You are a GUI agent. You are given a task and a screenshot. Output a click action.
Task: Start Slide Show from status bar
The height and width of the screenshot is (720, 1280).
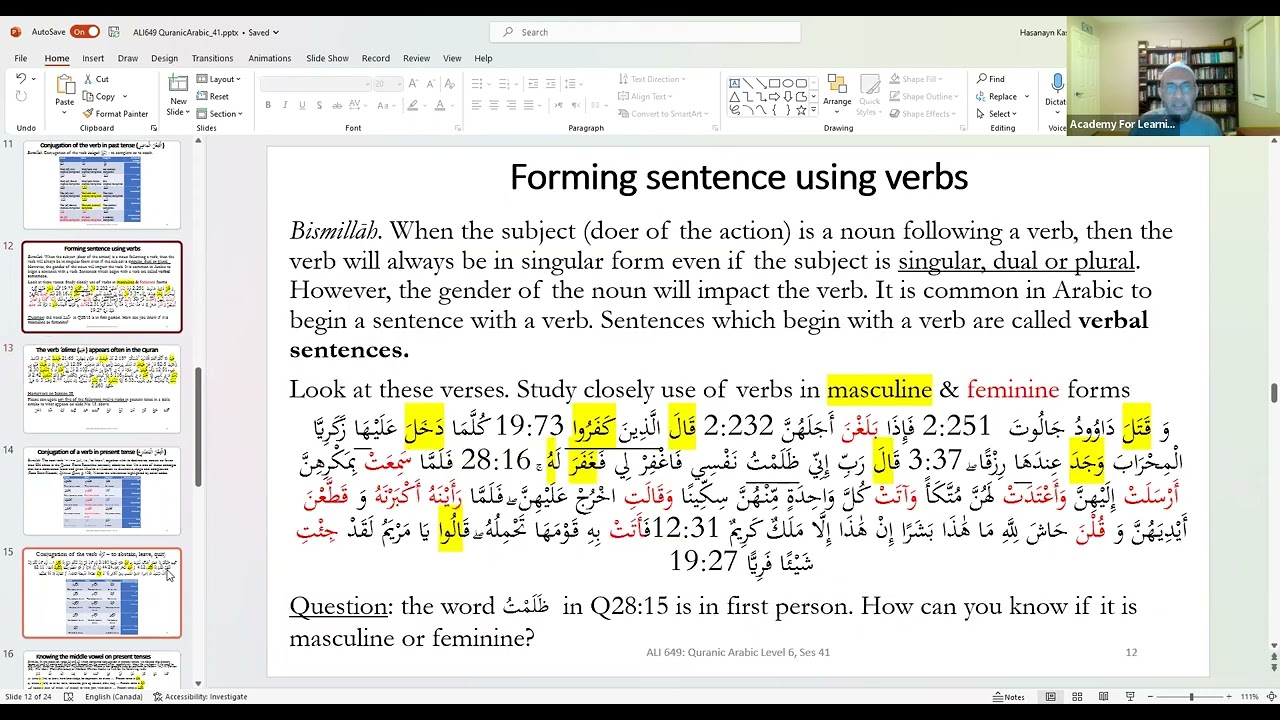1130,696
